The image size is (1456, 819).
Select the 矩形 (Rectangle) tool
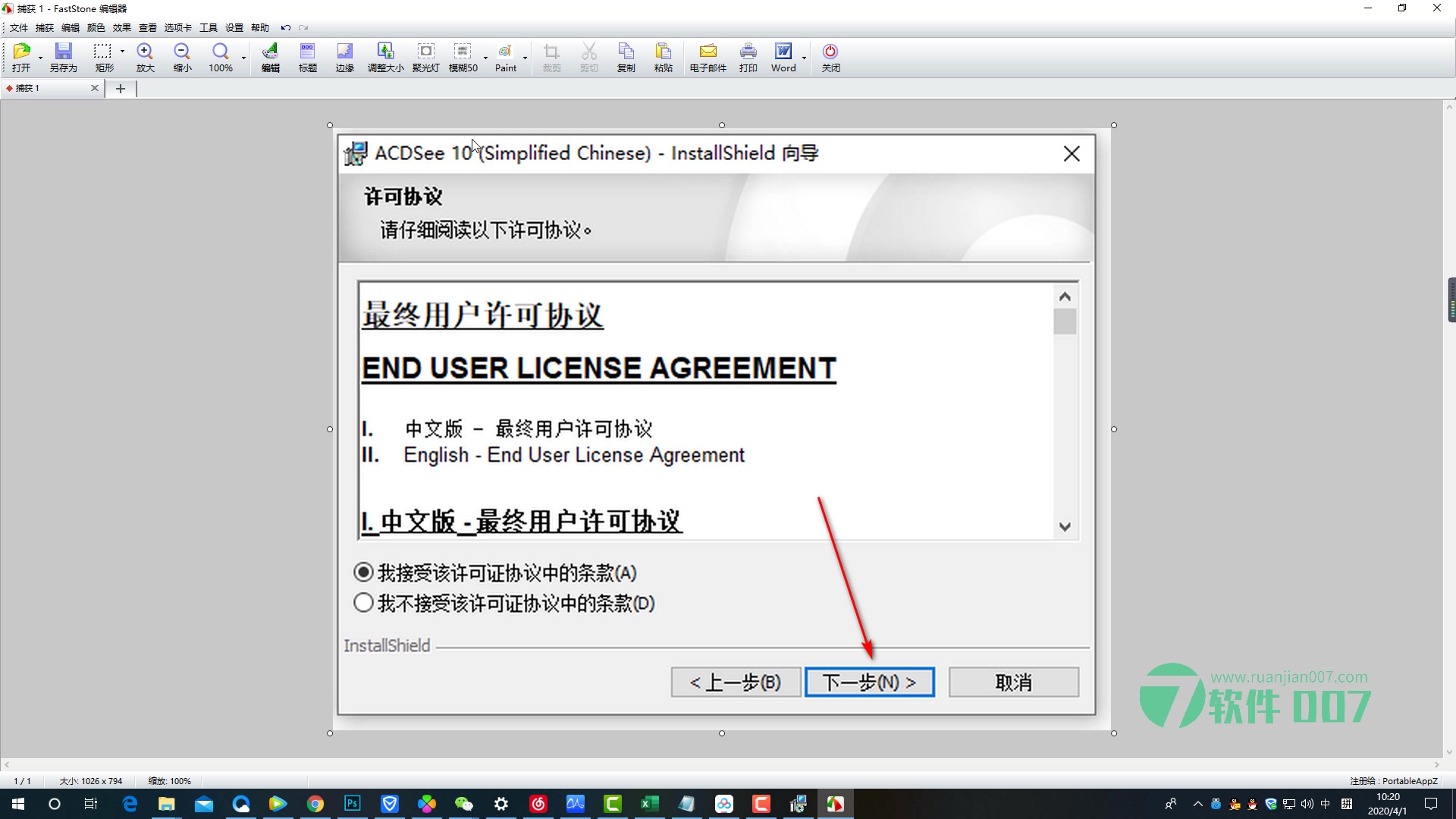[x=103, y=57]
